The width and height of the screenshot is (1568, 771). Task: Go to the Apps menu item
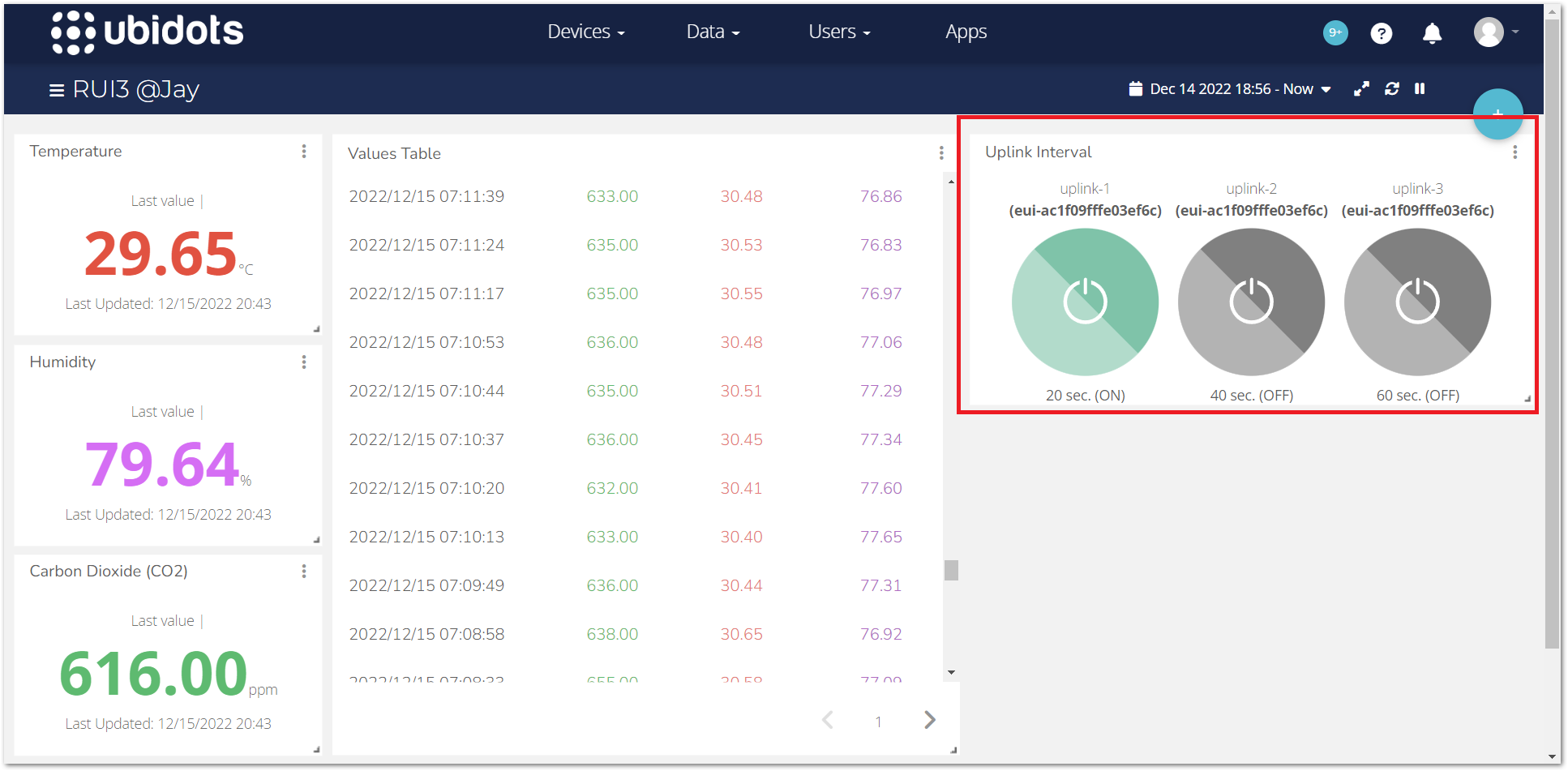tap(966, 32)
